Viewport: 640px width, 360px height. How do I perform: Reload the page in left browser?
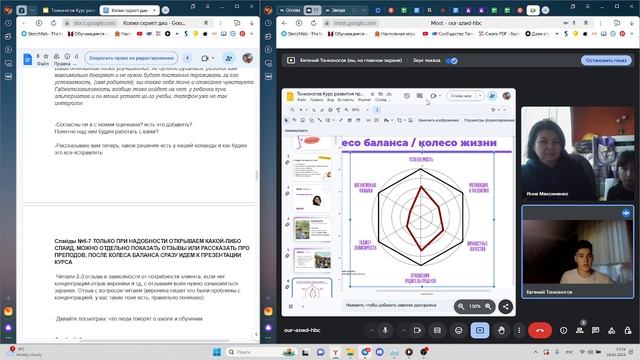[53, 23]
